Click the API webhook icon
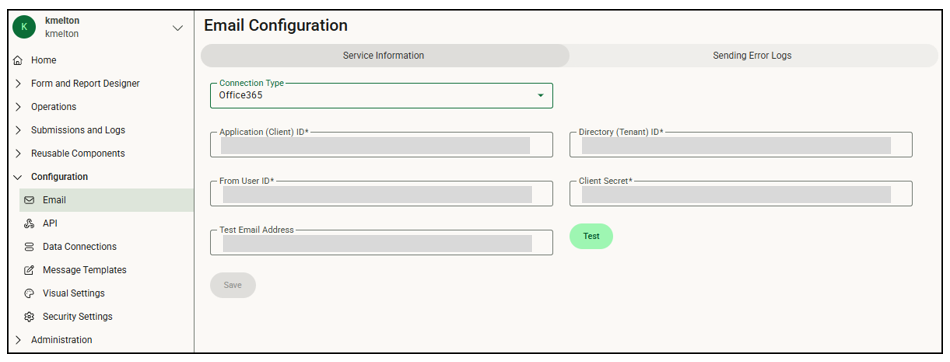Viewport: 950px width, 362px height. pyautogui.click(x=29, y=223)
